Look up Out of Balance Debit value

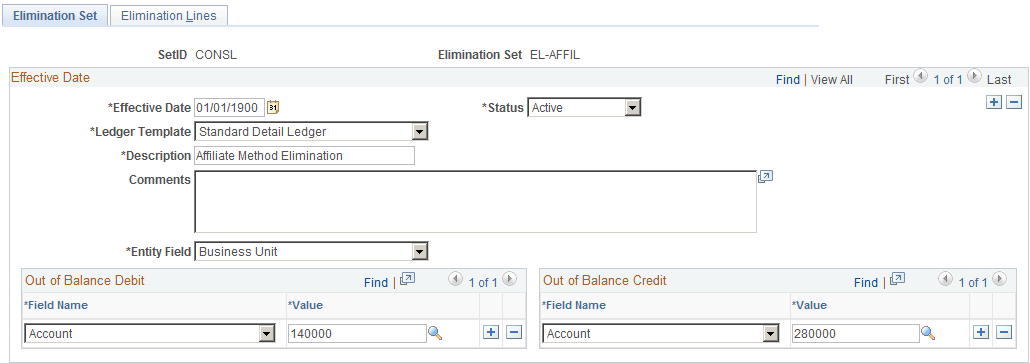click(435, 333)
